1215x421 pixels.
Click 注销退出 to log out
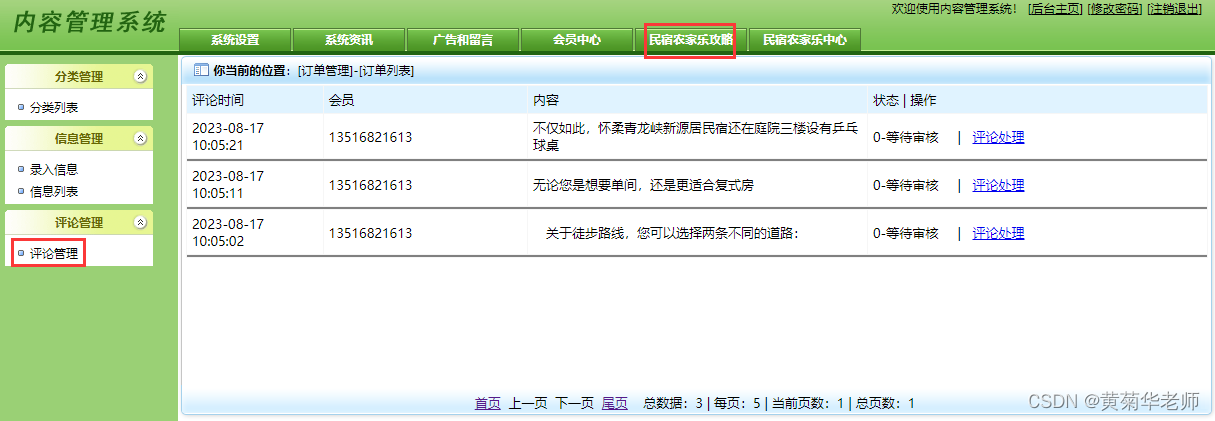coord(1174,9)
